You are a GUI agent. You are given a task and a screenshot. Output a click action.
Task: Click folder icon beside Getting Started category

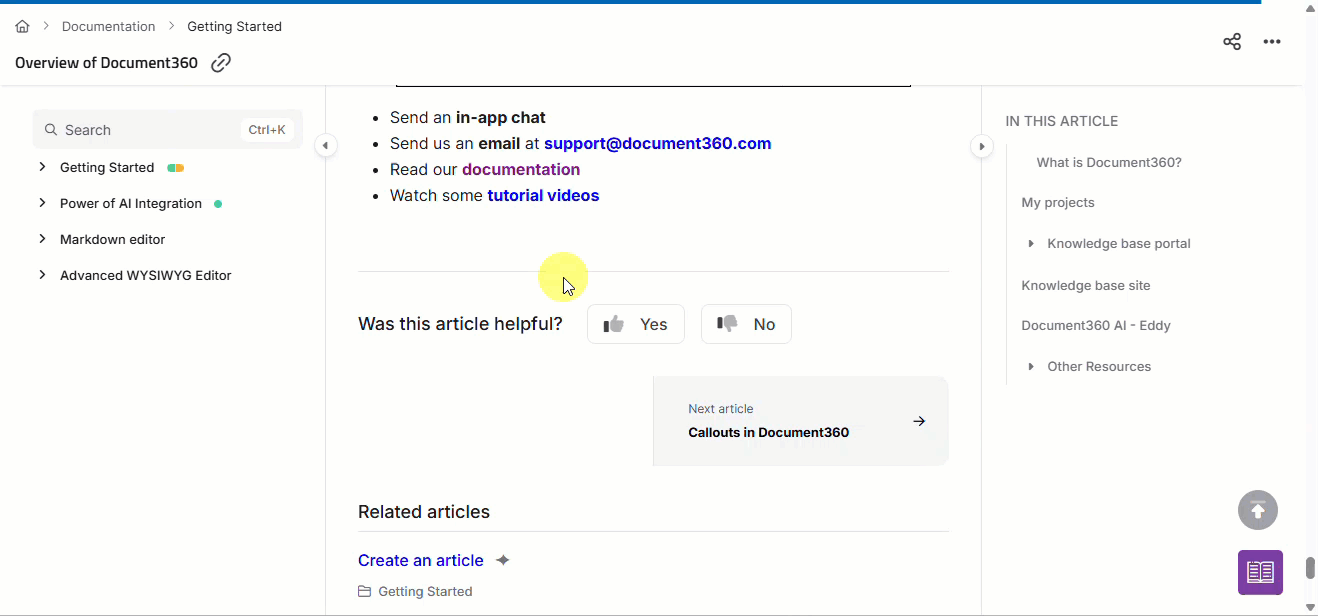[364, 592]
